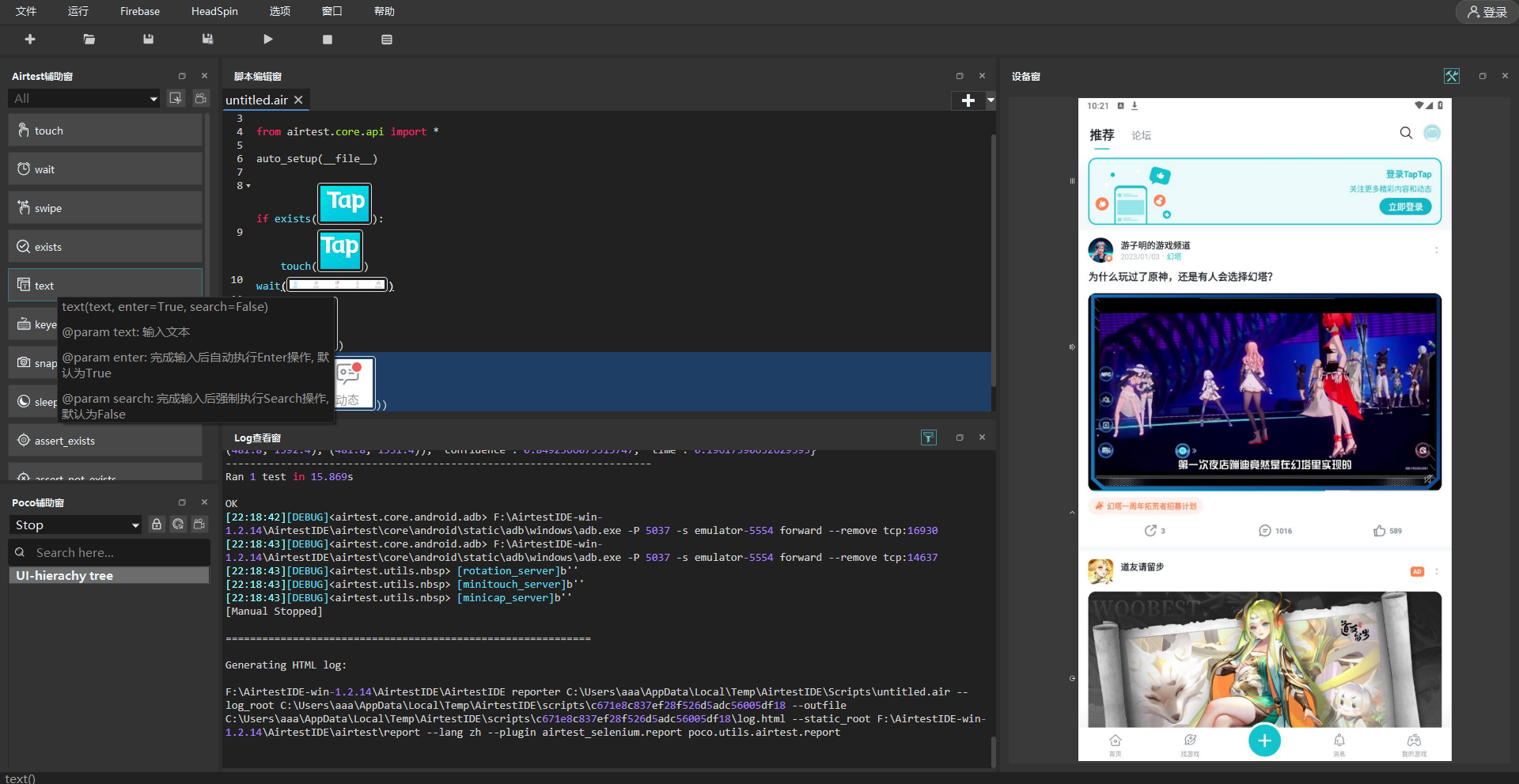This screenshot has width=1519, height=784.
Task: Collapse the code fold arrow at line 8
Action: click(248, 186)
